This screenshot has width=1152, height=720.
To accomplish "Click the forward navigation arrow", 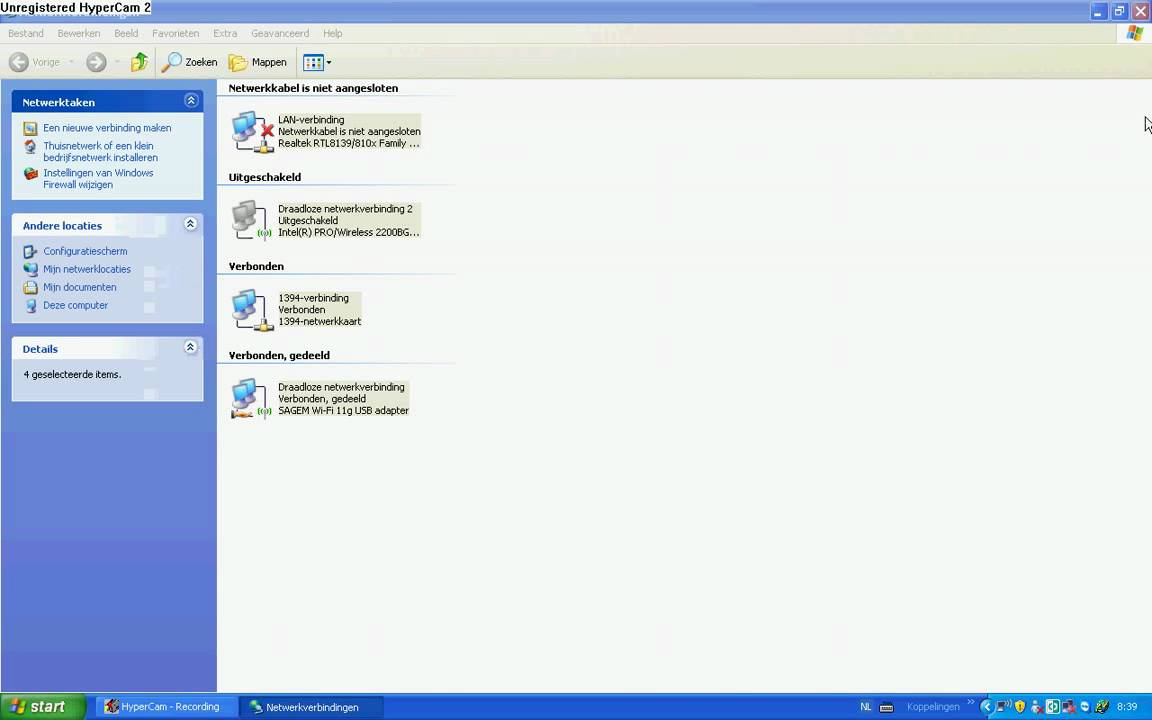I will pyautogui.click(x=96, y=62).
